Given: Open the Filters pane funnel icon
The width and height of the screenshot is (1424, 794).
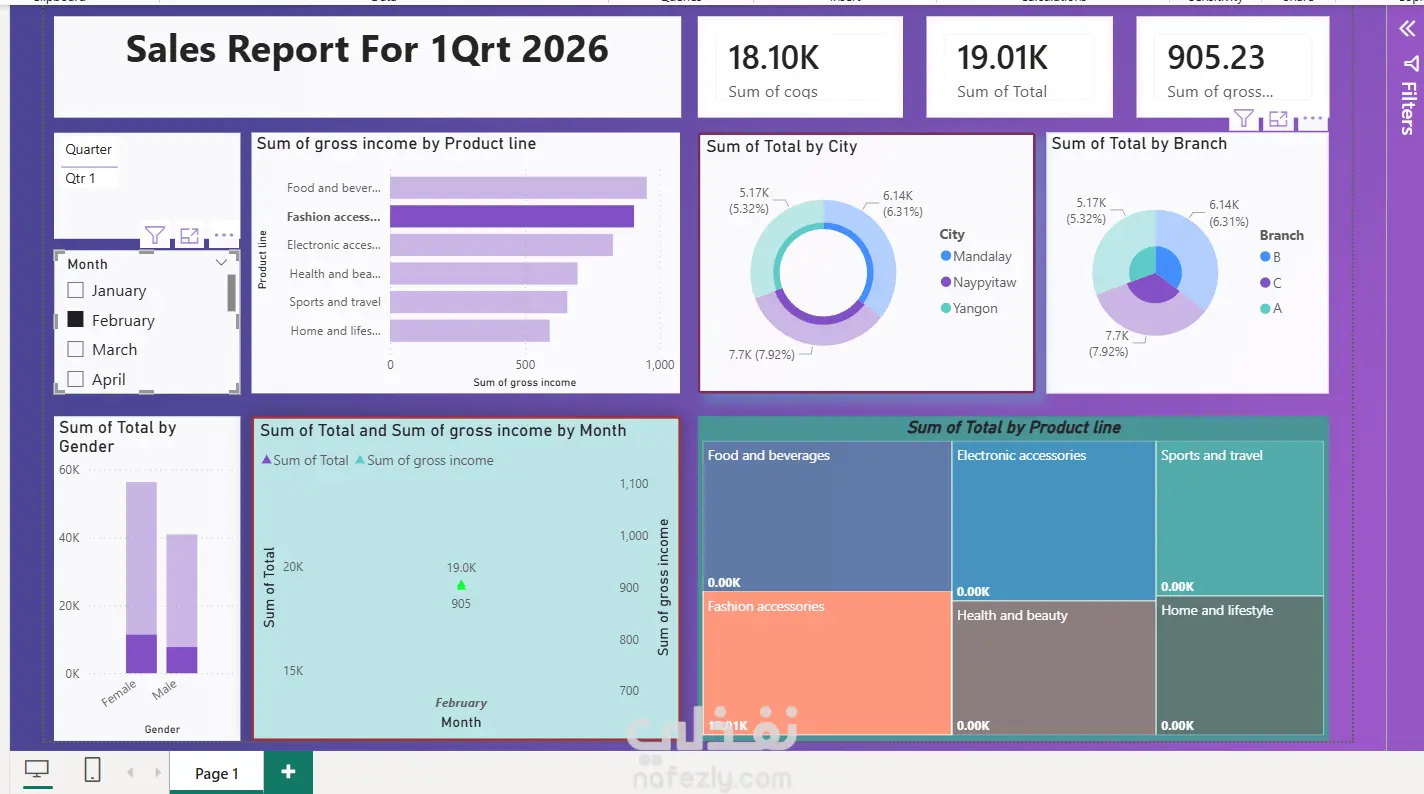Looking at the screenshot, I should pyautogui.click(x=1410, y=64).
